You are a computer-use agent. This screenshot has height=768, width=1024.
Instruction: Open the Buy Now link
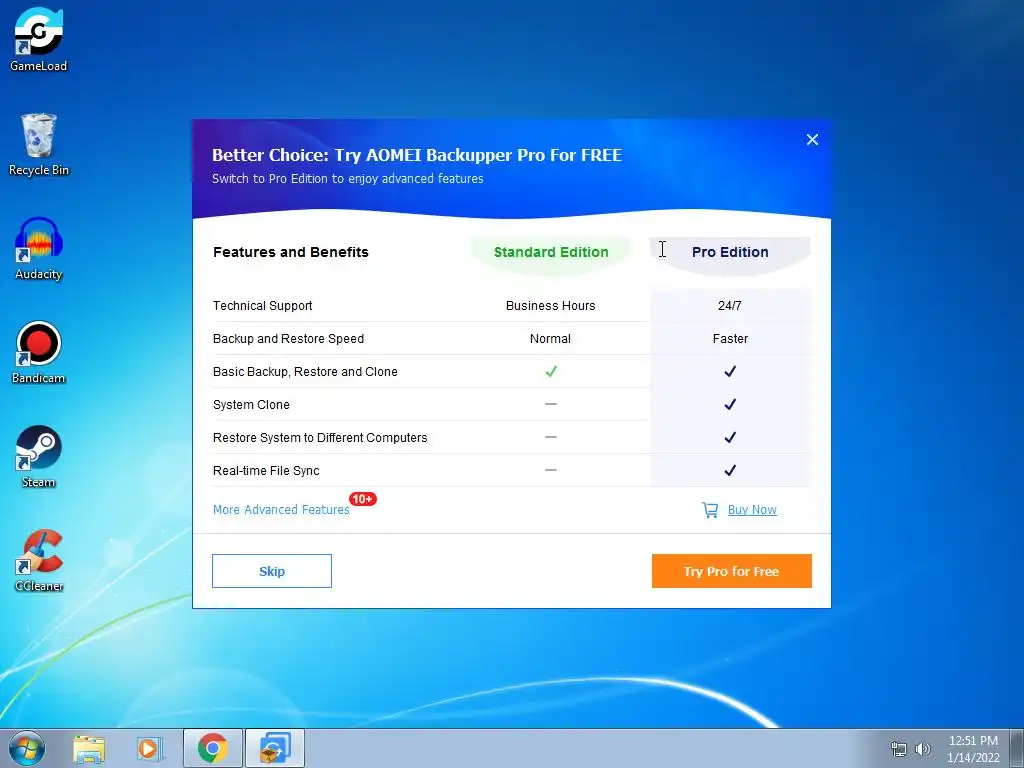pyautogui.click(x=752, y=509)
